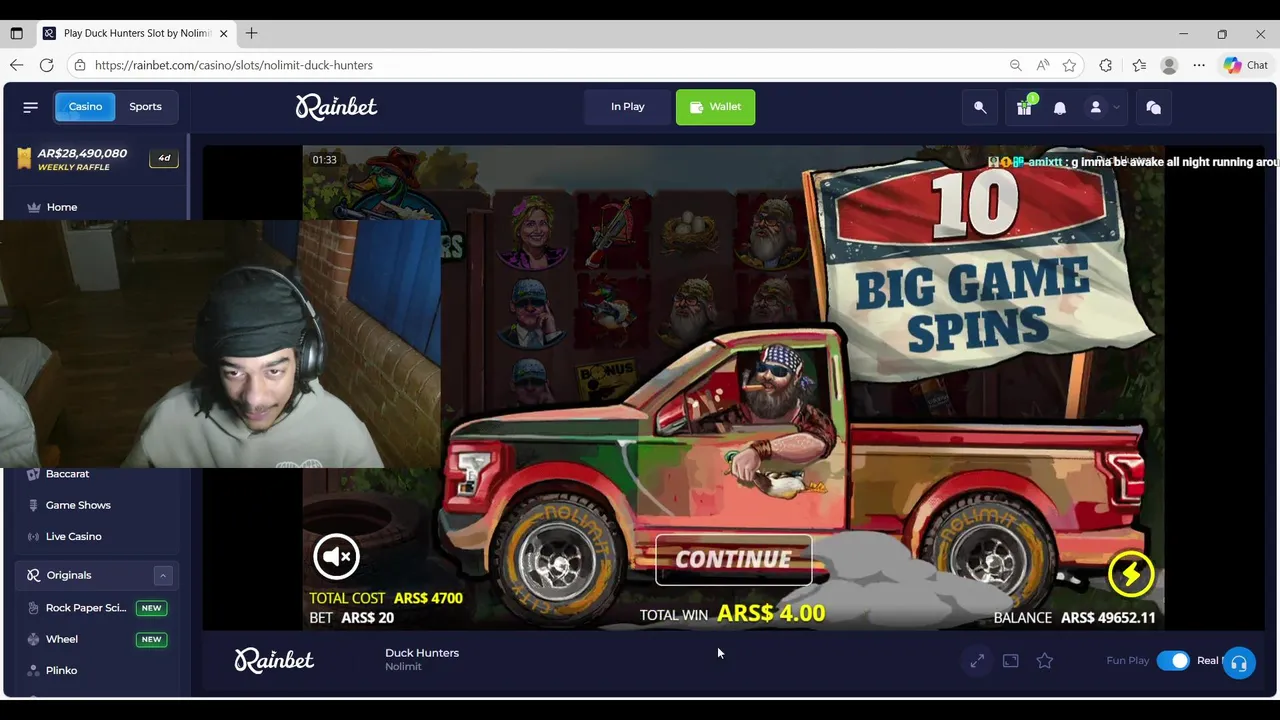Open the Wheel original game
This screenshot has height=720, width=1280.
[98, 639]
